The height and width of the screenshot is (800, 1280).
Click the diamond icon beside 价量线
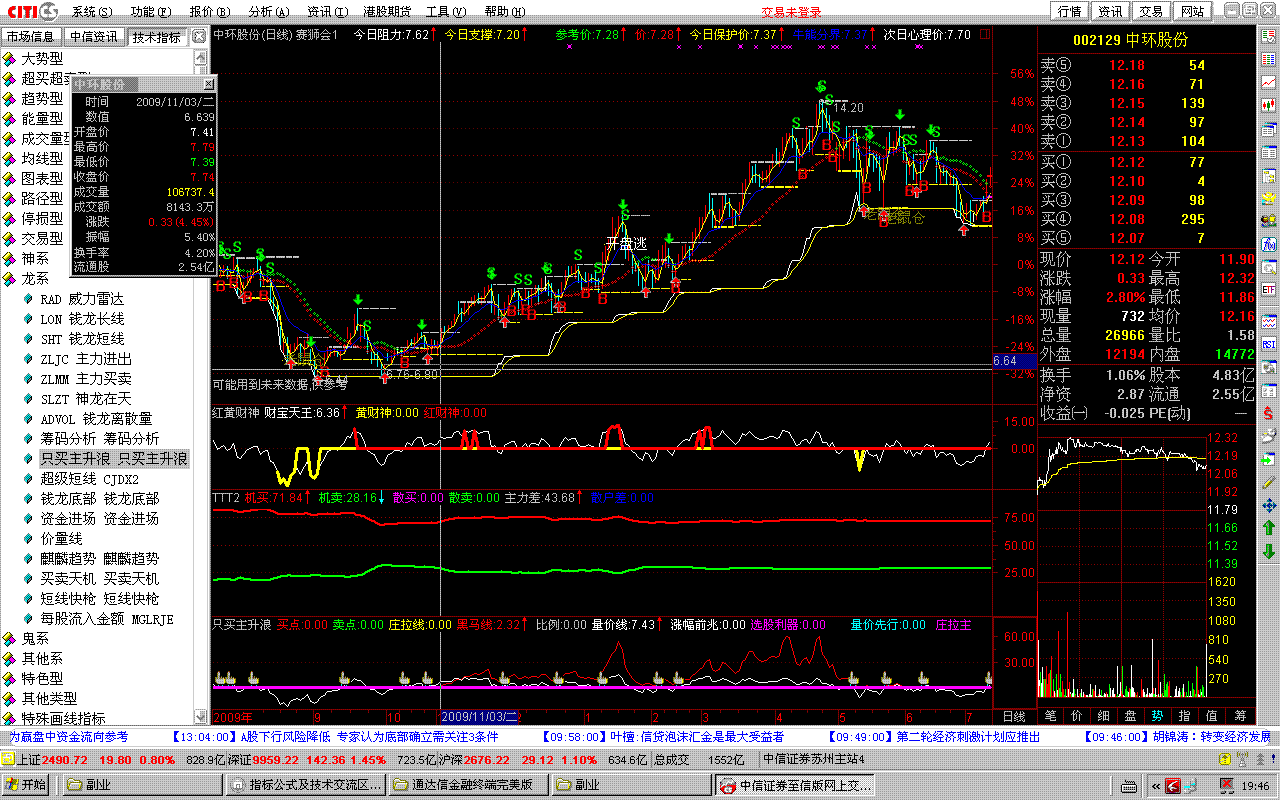coord(29,539)
